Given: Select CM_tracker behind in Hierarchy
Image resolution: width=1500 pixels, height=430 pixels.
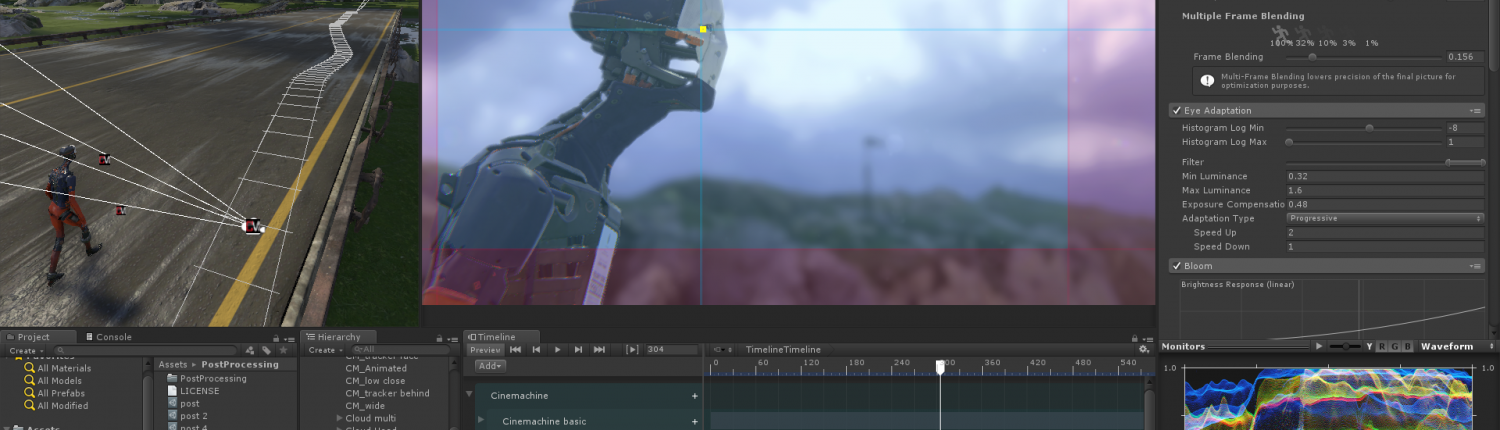Looking at the screenshot, I should coord(387,393).
